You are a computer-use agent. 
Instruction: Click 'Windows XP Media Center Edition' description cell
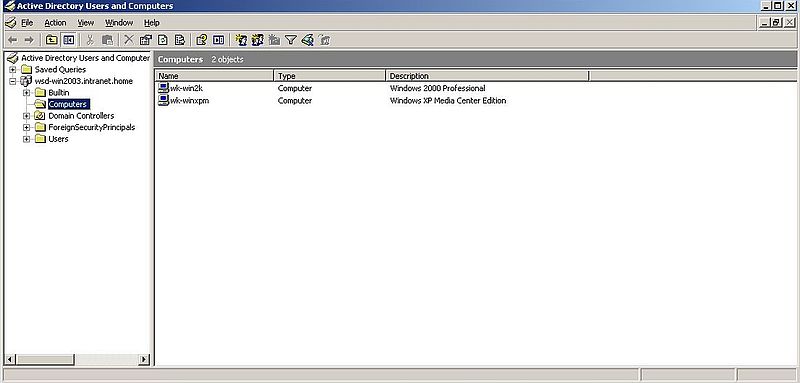(x=448, y=100)
